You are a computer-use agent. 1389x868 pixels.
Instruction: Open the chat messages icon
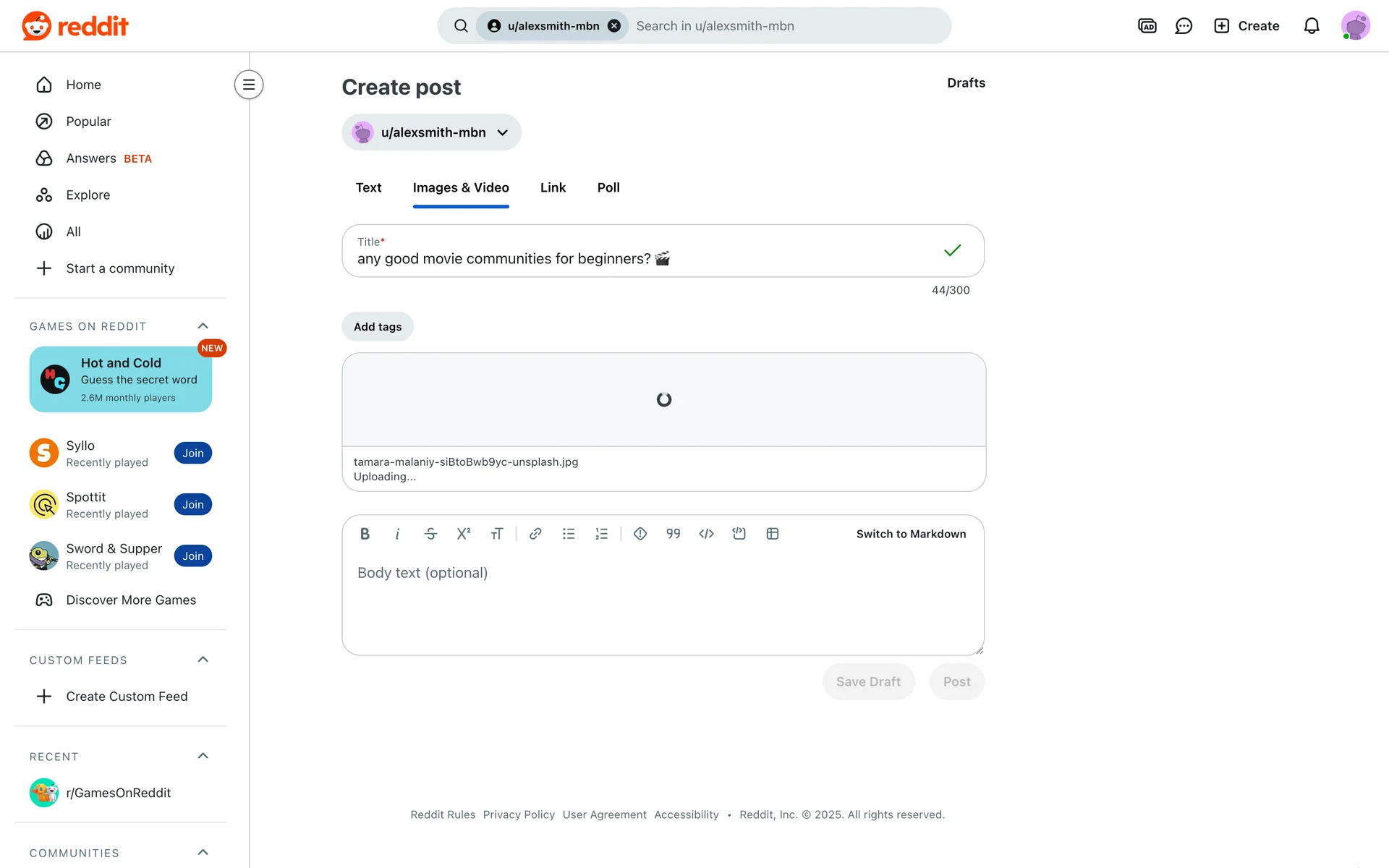(1184, 26)
